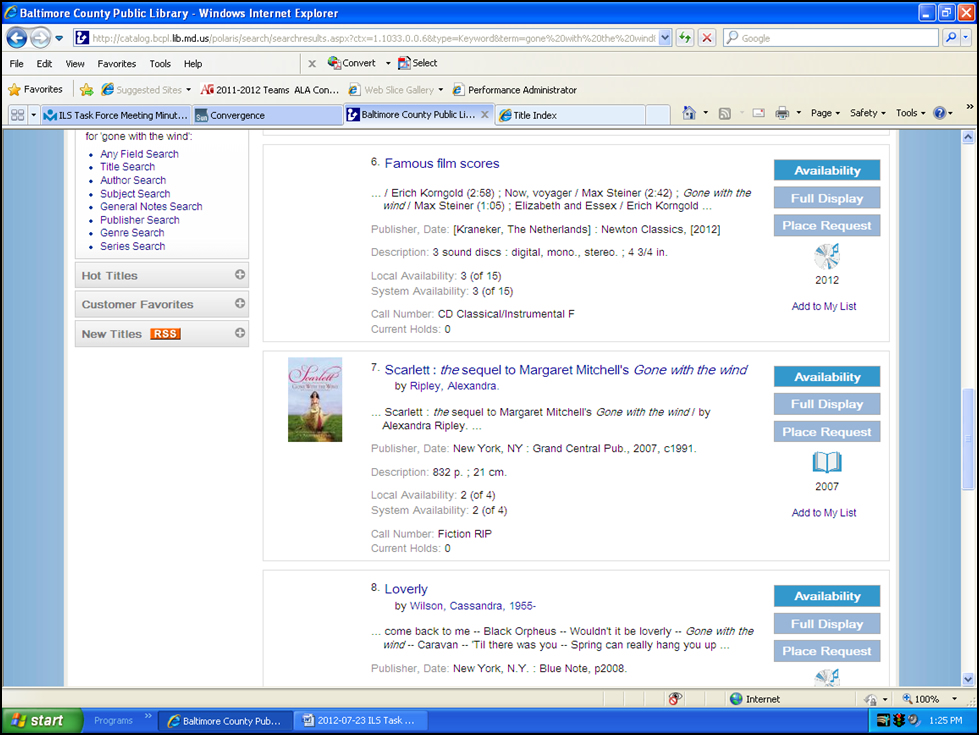Click the RSS Feeds toolbar icon
Viewport: 979px width, 735px height.
(725, 113)
